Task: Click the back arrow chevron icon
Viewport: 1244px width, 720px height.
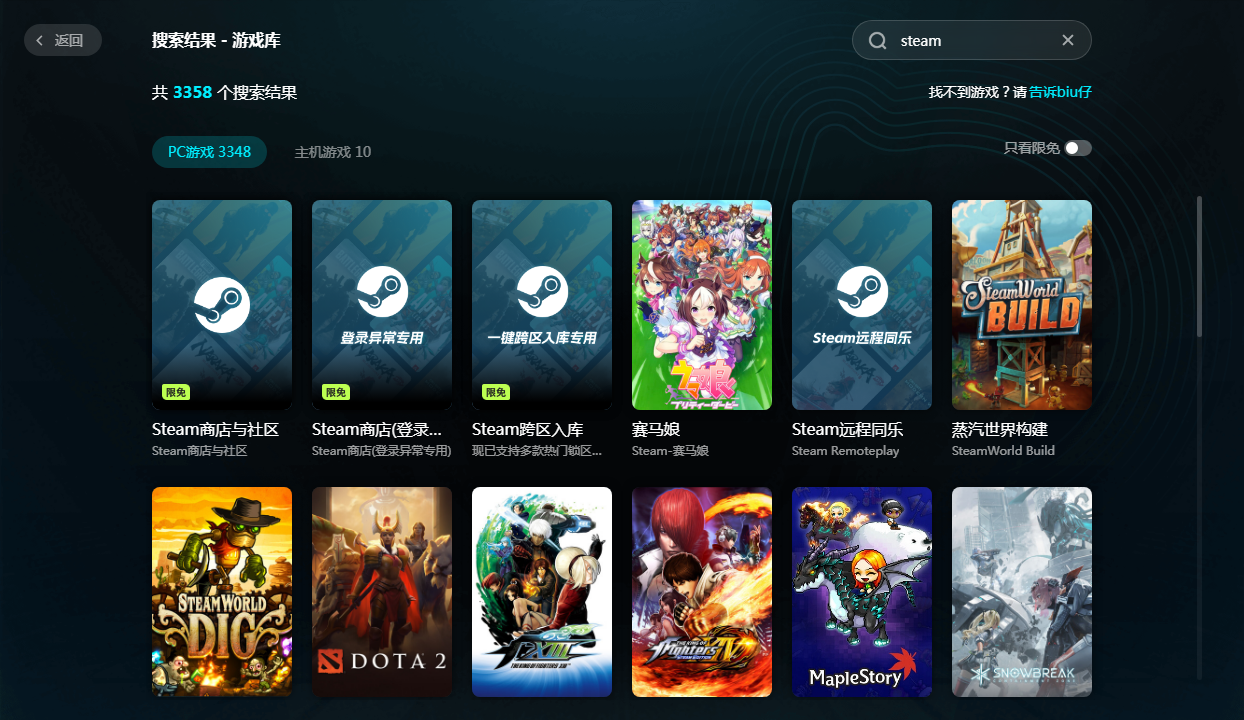Action: pos(40,41)
